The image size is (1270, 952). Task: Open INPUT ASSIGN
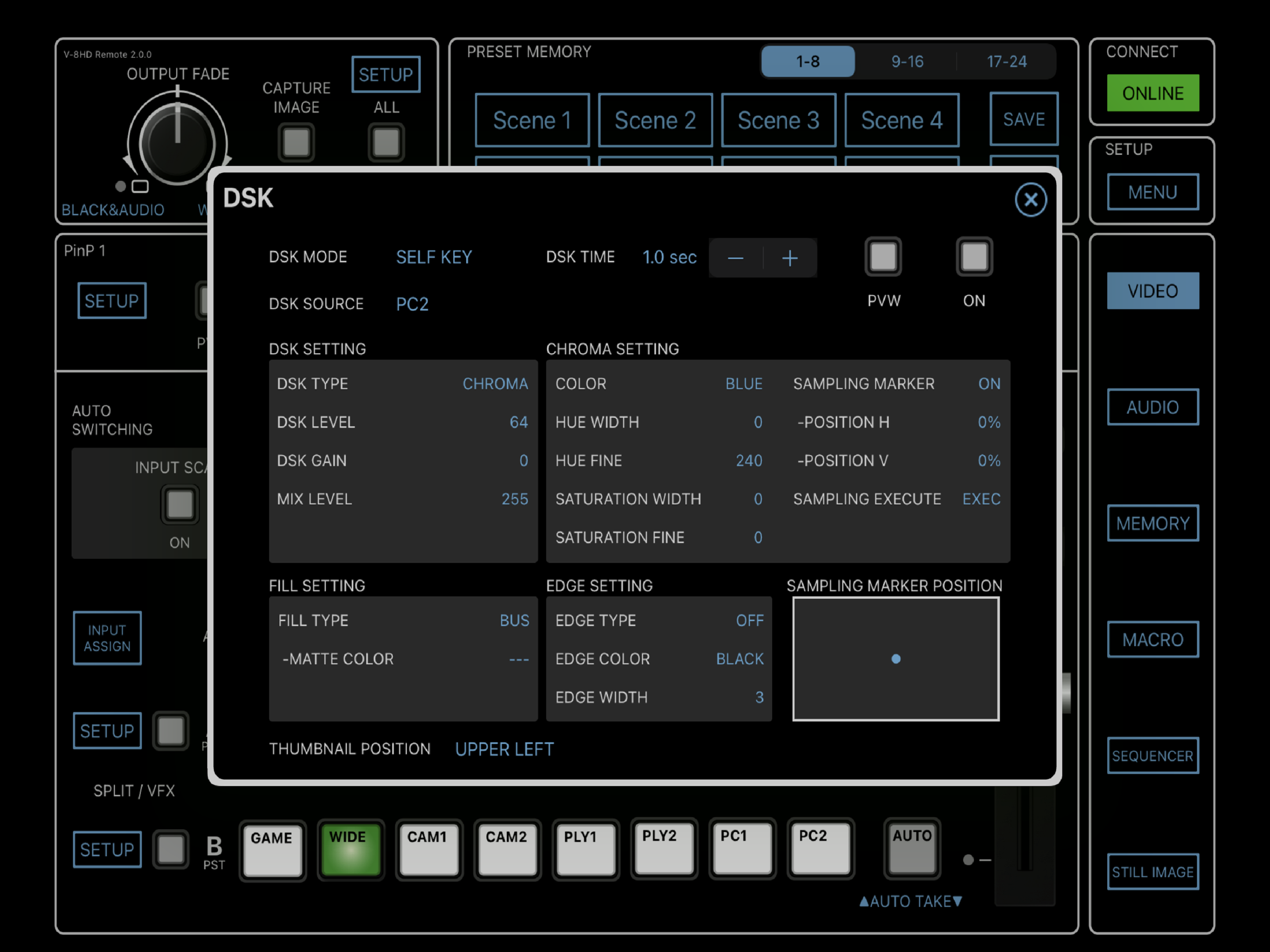click(x=107, y=638)
